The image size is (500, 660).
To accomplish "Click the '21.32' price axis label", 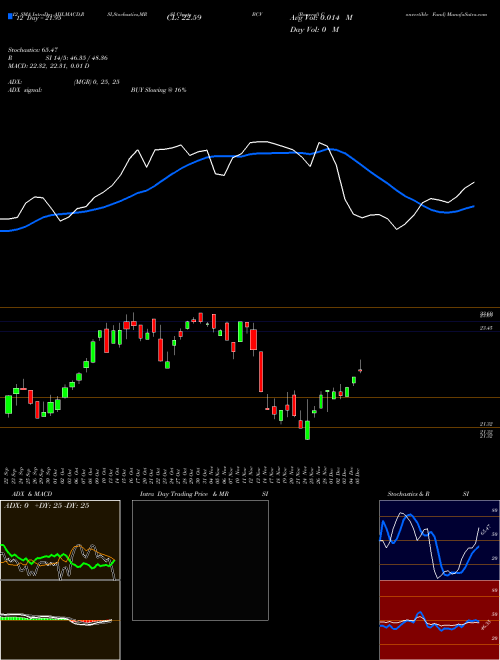I will pyautogui.click(x=487, y=424).
